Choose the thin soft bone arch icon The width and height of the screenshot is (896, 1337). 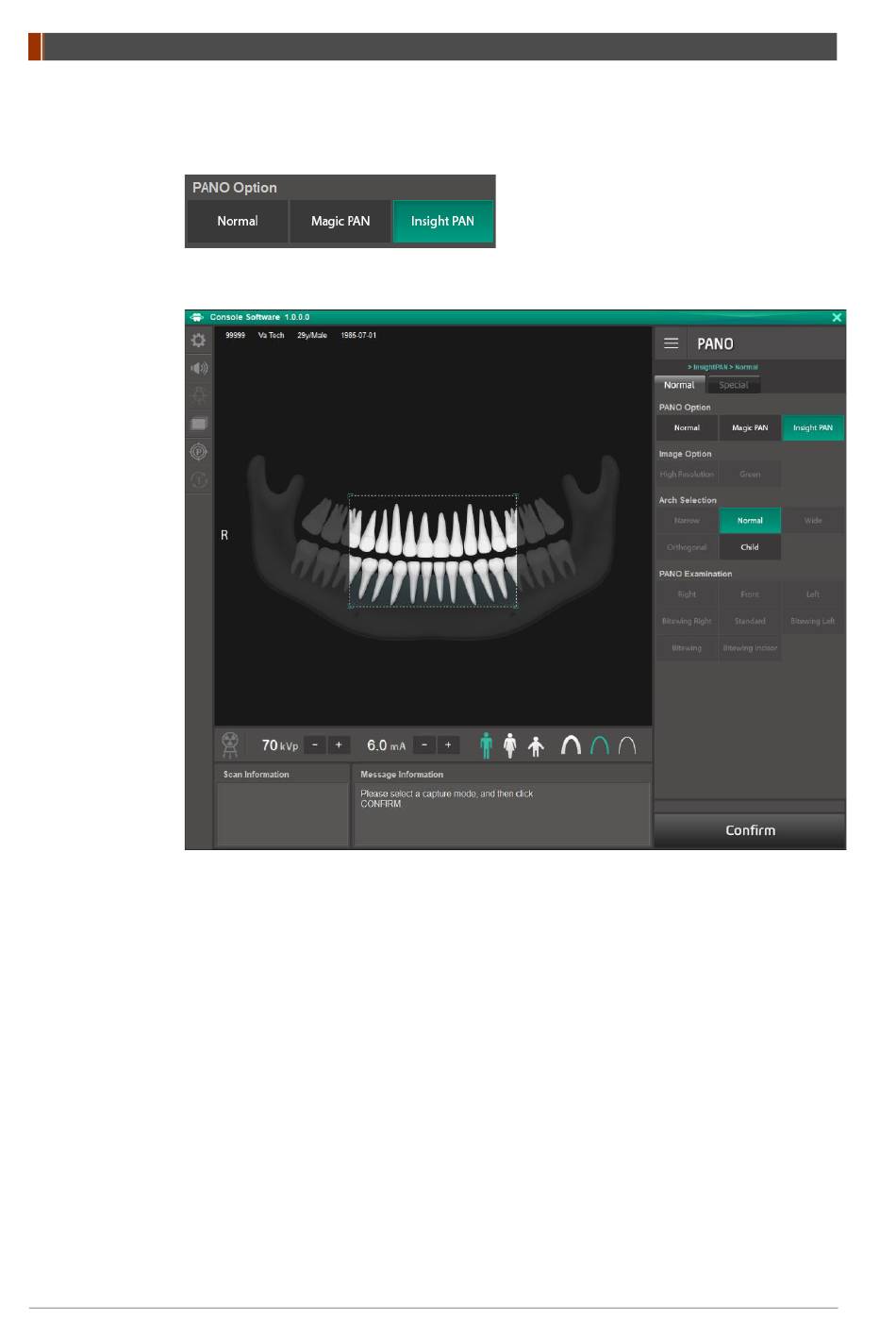(x=627, y=746)
